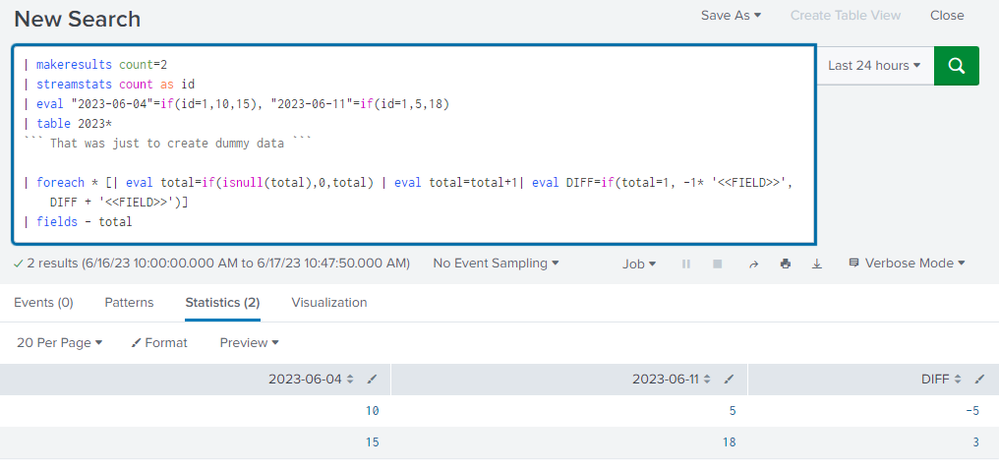Print the search results
Viewport: 999px width, 468px height.
(786, 264)
